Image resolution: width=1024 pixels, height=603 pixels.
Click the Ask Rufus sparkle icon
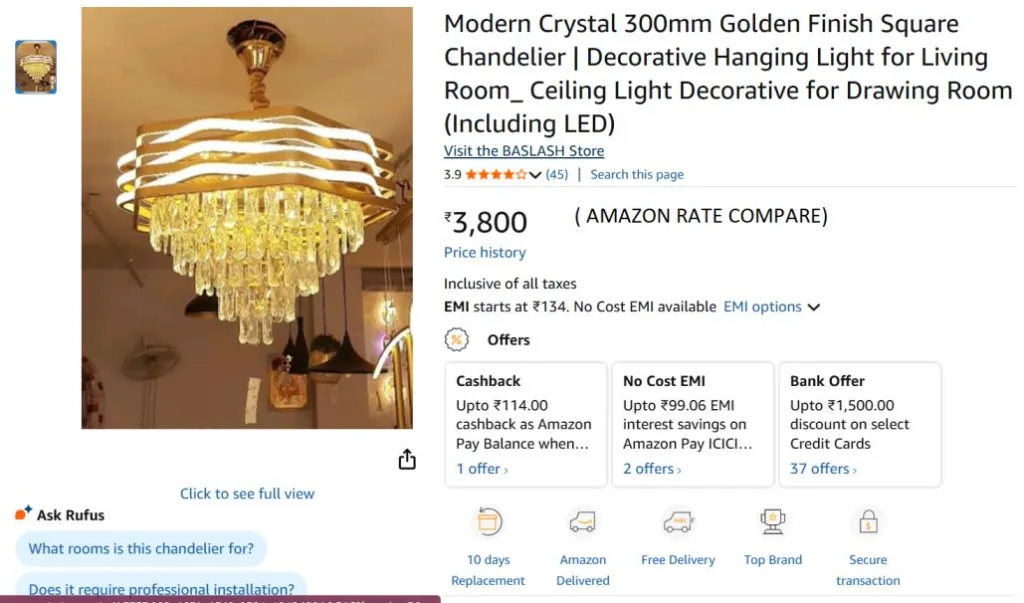(24, 514)
